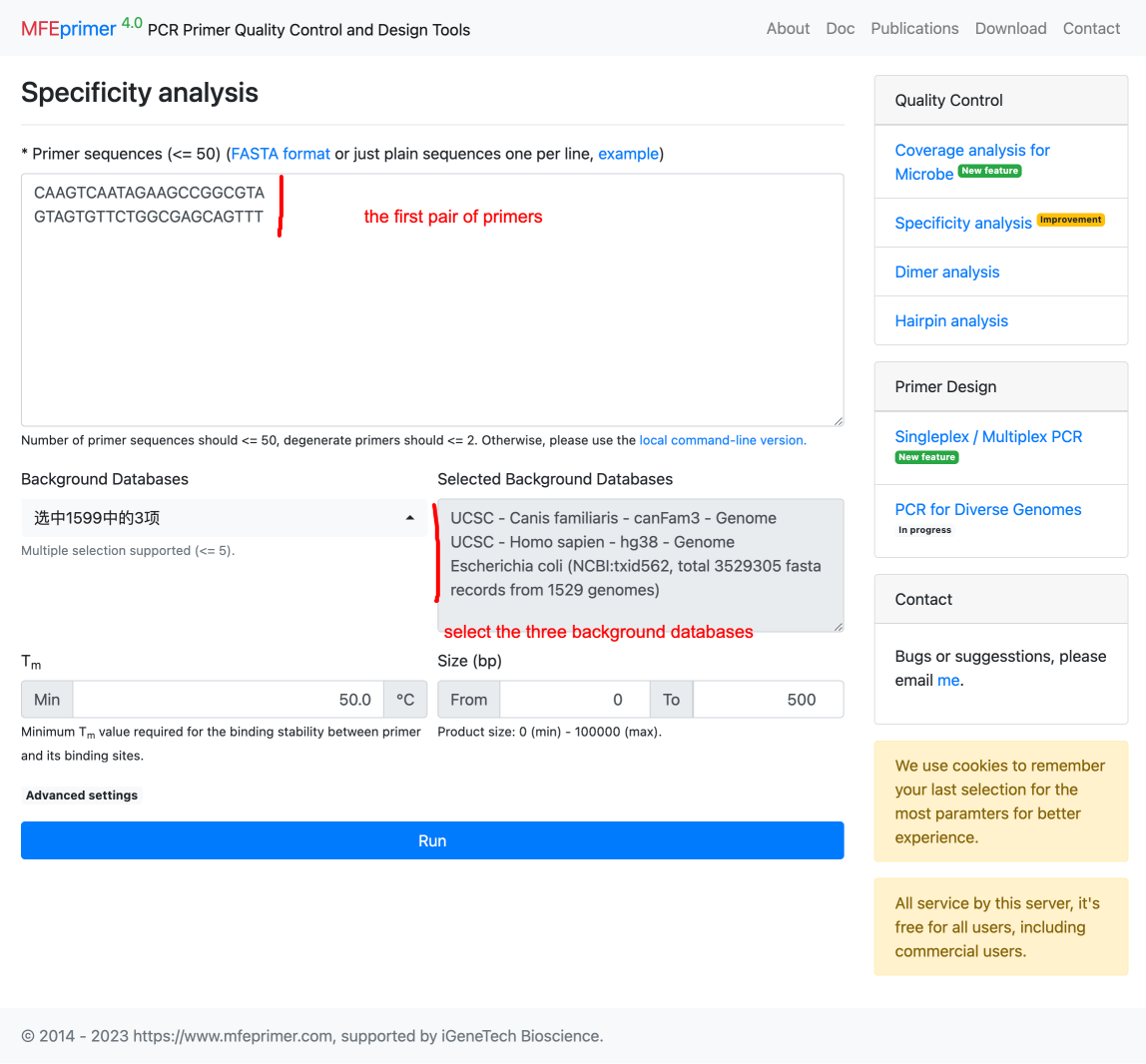Click the New feature badge beside Microbe
Image resolution: width=1146 pixels, height=1064 pixels.
(989, 171)
